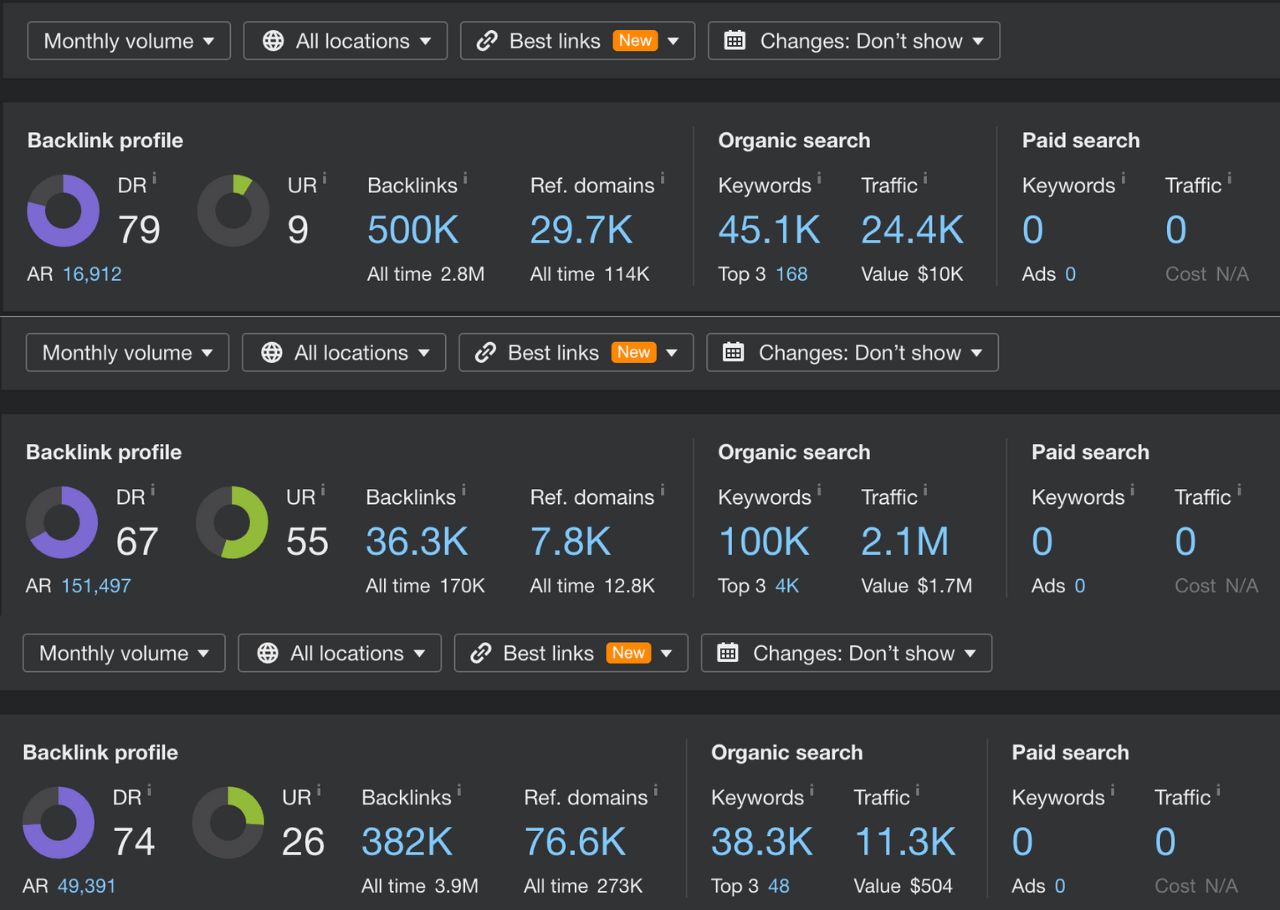Click info icon beside Ref. domains above 7.8K
This screenshot has height=910, width=1280.
[662, 489]
